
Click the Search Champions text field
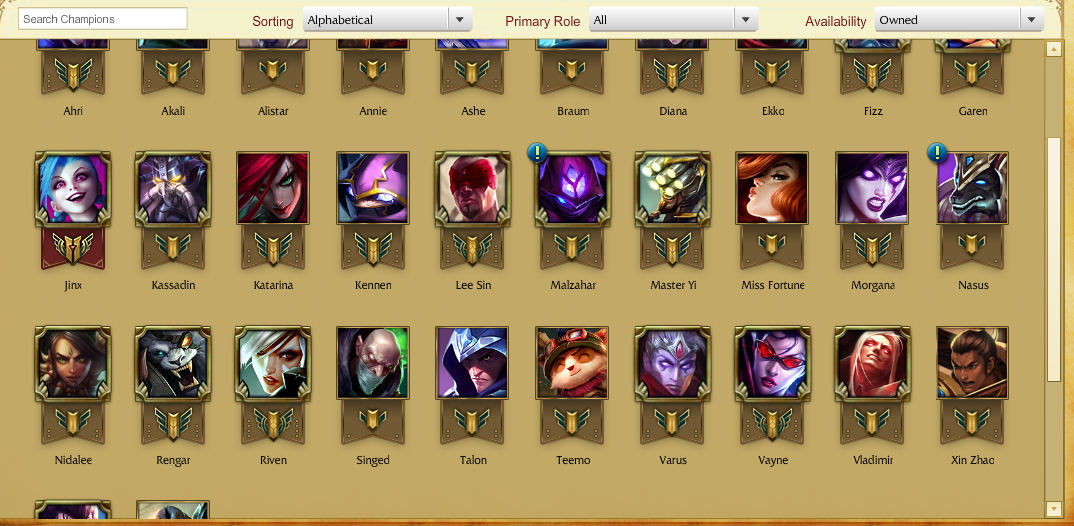(103, 19)
